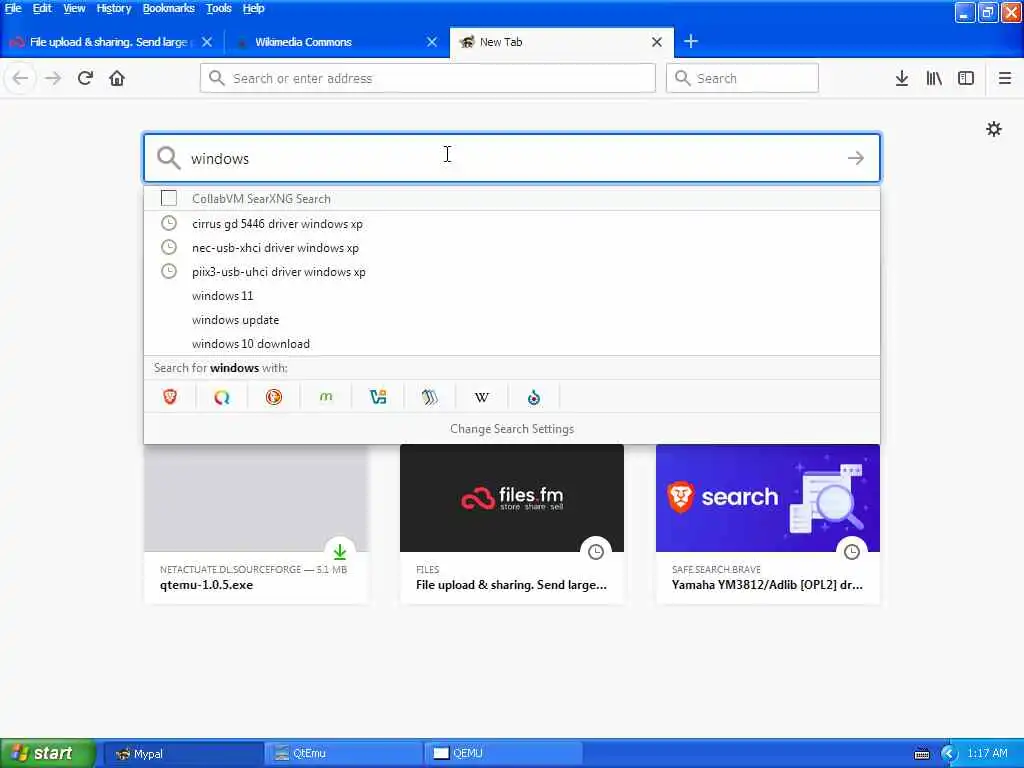Viewport: 1024px width, 768px height.
Task: Search windows with DuckDuckGo engine icon
Action: pos(274,397)
